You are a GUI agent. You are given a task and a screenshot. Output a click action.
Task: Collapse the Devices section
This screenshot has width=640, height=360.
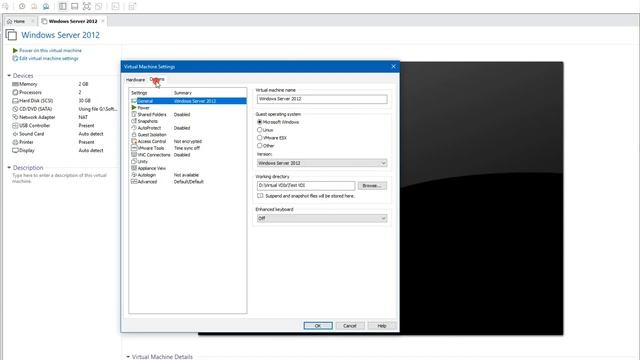9,76
